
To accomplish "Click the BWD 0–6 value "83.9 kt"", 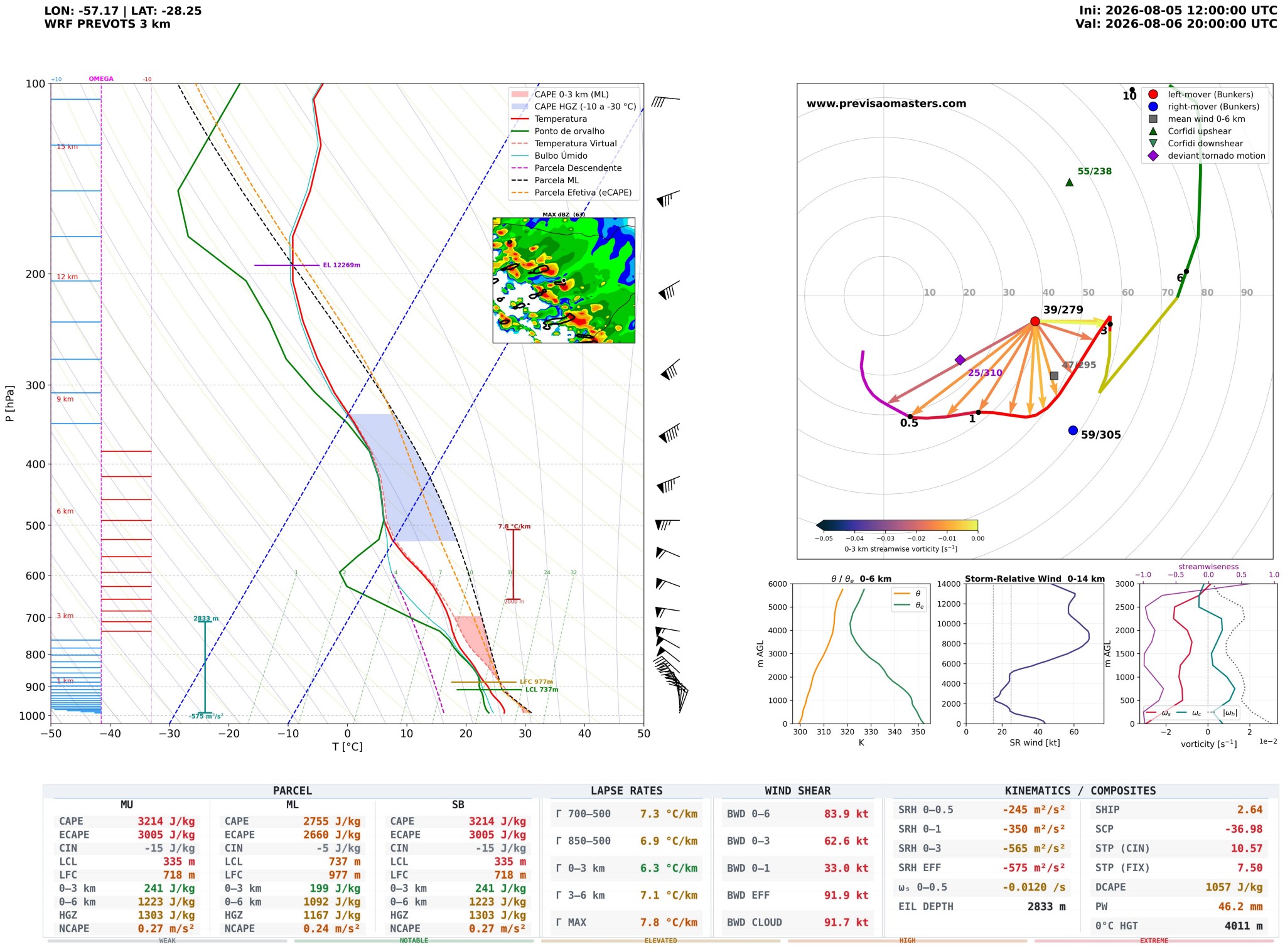I will point(846,814).
